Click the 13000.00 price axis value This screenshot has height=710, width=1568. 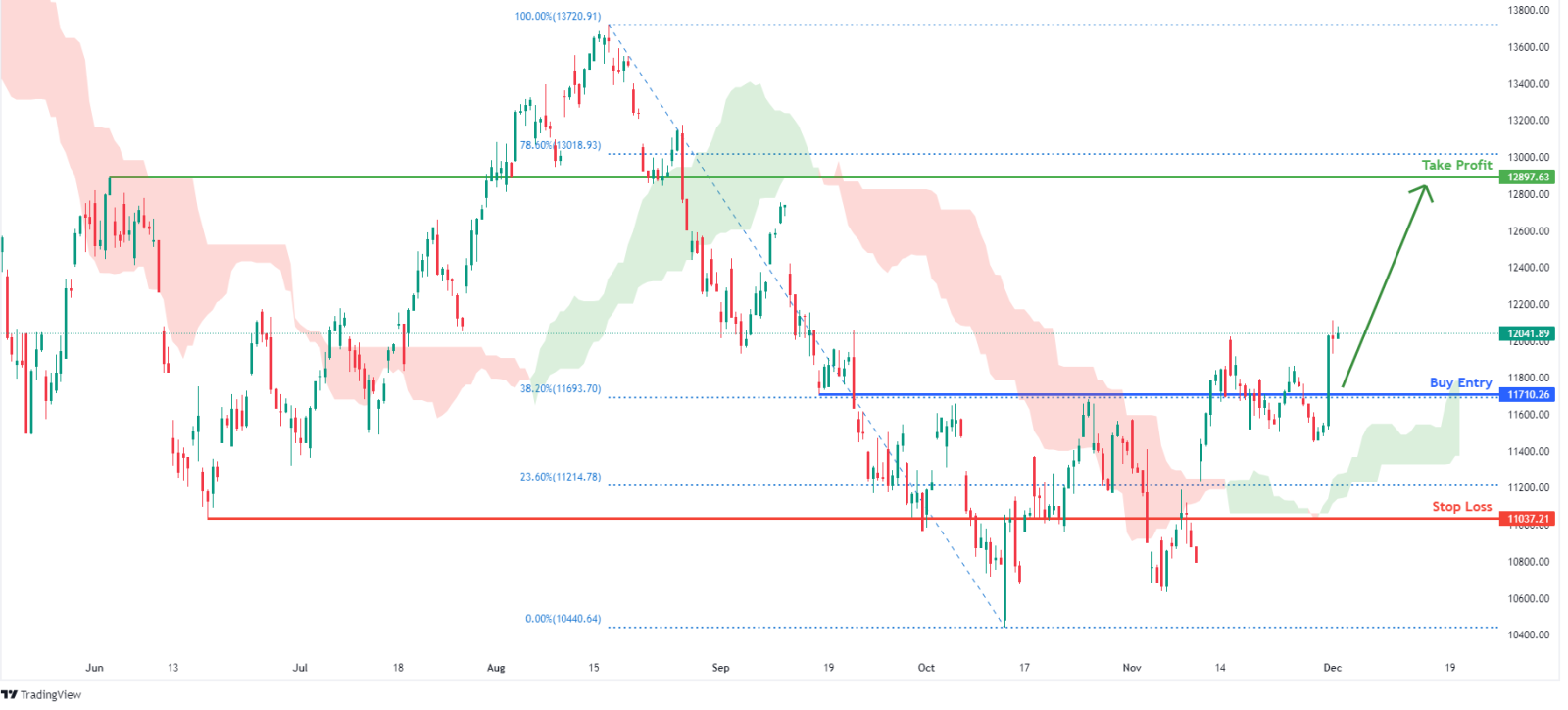1529,157
